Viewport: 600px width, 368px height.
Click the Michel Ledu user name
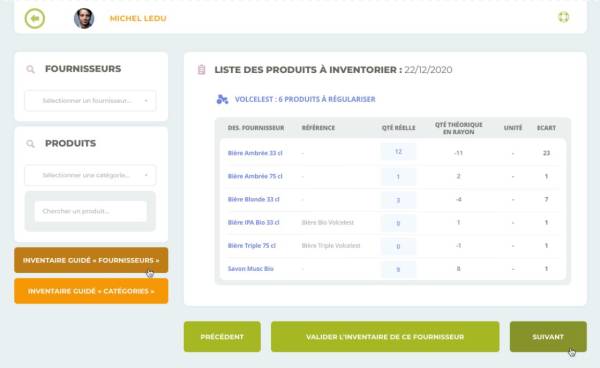pos(138,18)
